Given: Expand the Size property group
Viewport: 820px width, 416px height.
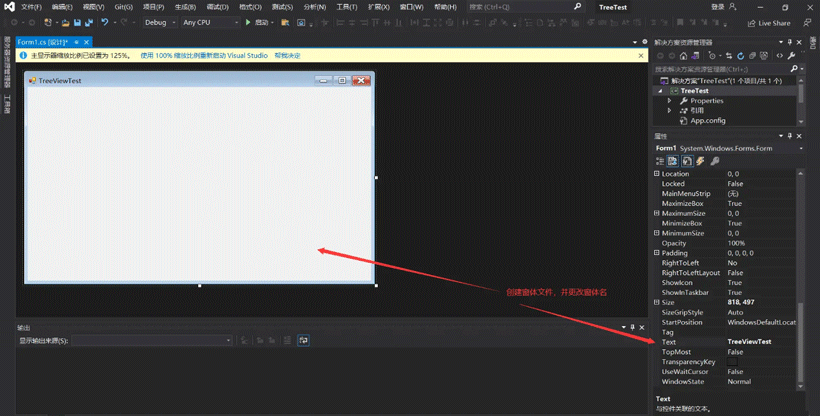Looking at the screenshot, I should pyautogui.click(x=657, y=302).
